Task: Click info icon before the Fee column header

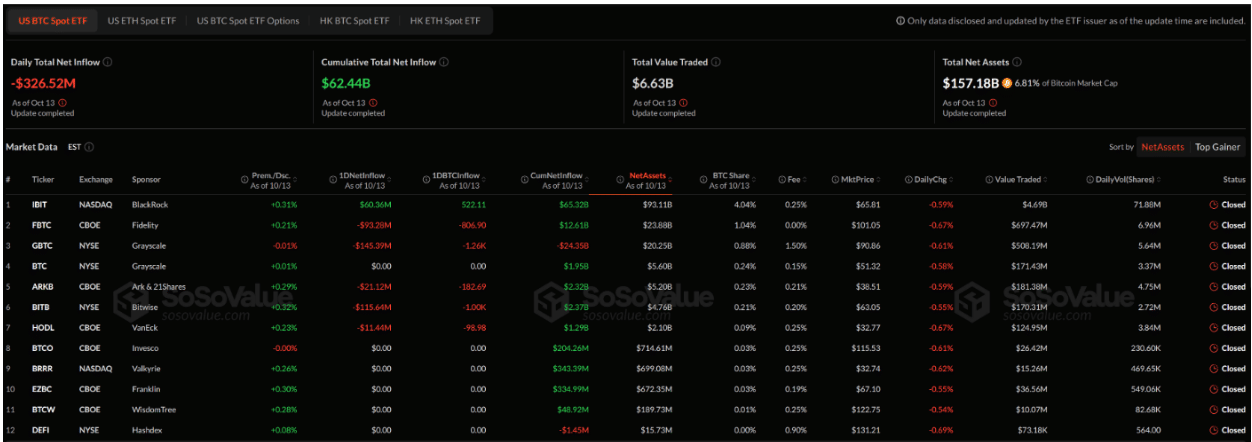Action: tap(782, 180)
